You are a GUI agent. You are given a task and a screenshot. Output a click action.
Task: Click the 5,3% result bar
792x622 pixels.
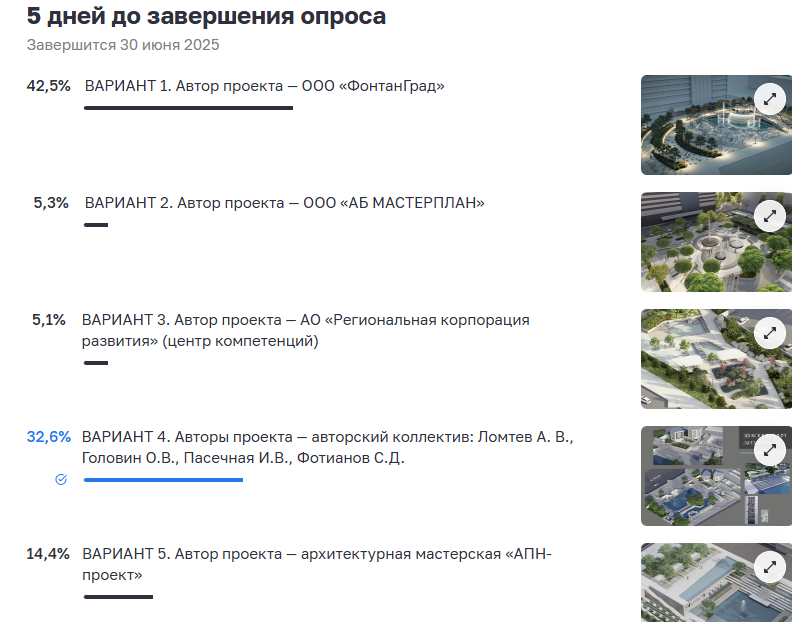tap(96, 225)
